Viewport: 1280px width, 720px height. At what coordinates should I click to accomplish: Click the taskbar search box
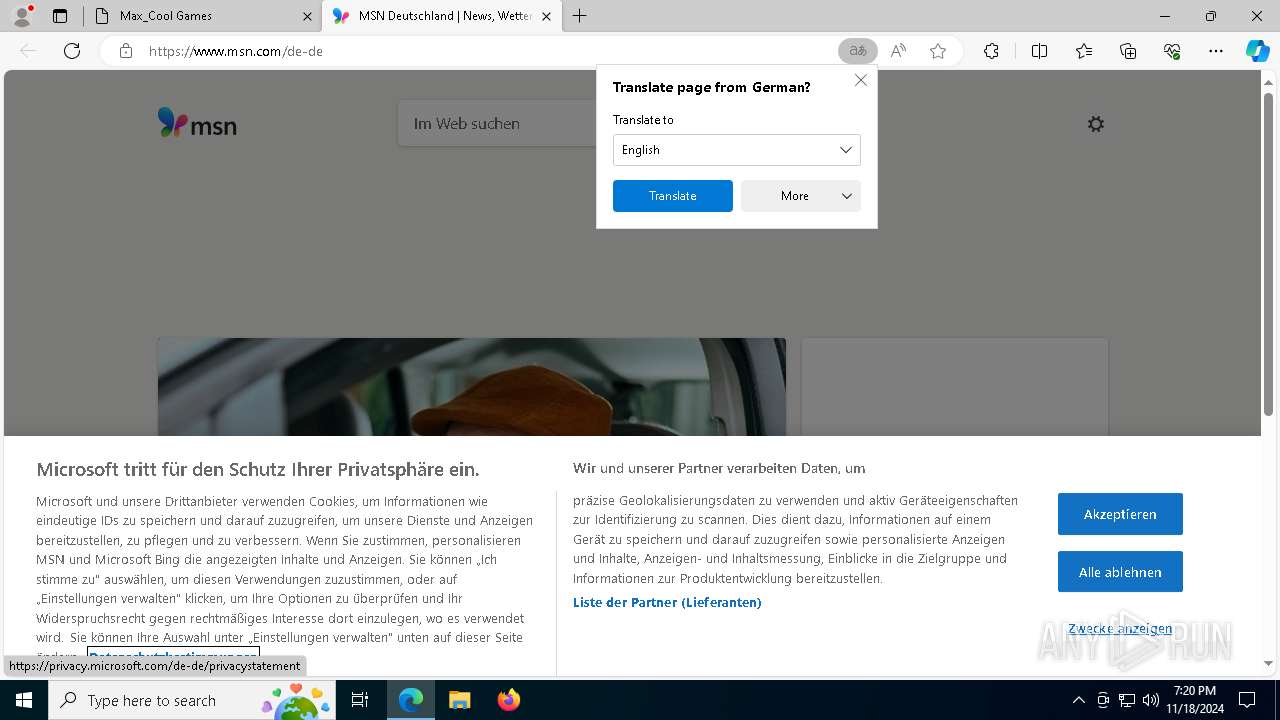[192, 700]
